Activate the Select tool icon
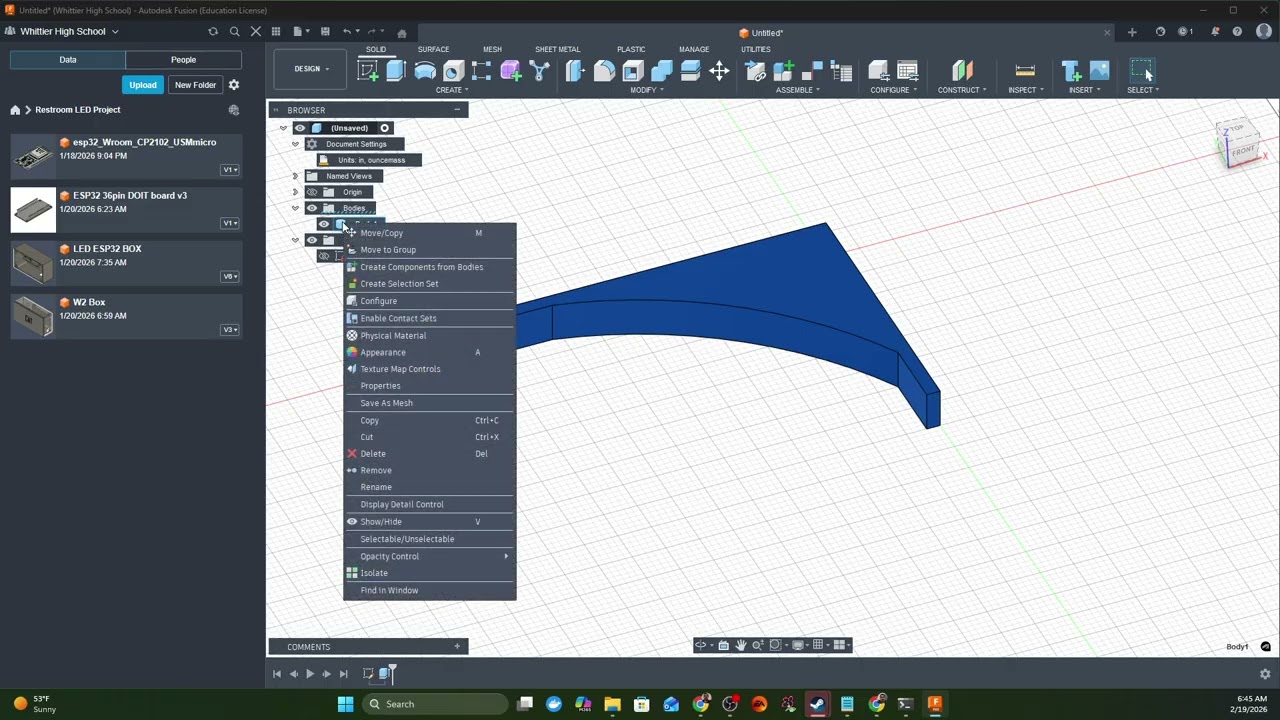 pyautogui.click(x=1141, y=70)
